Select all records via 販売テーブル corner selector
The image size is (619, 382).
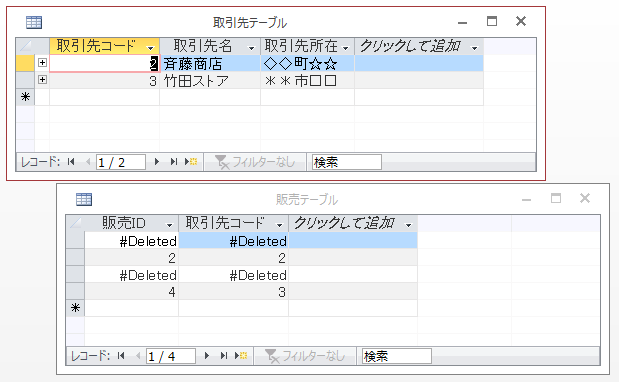75,223
